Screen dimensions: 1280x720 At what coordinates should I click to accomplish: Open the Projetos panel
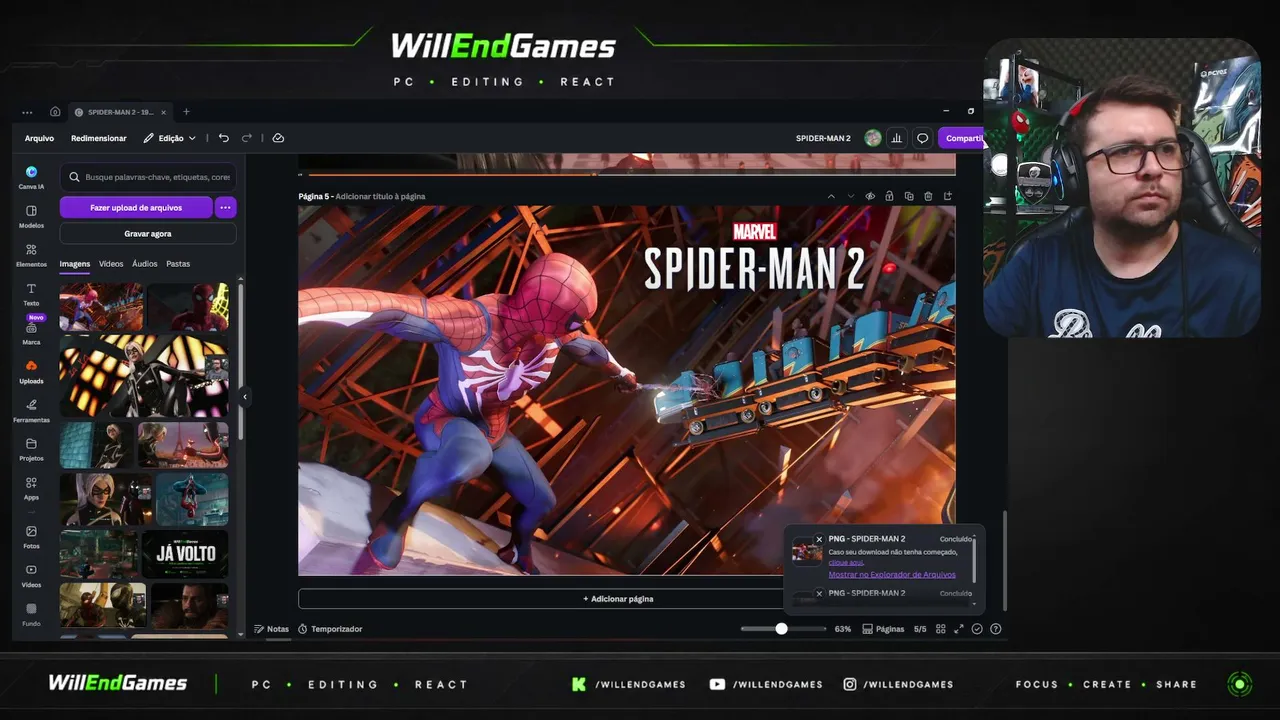(x=31, y=449)
